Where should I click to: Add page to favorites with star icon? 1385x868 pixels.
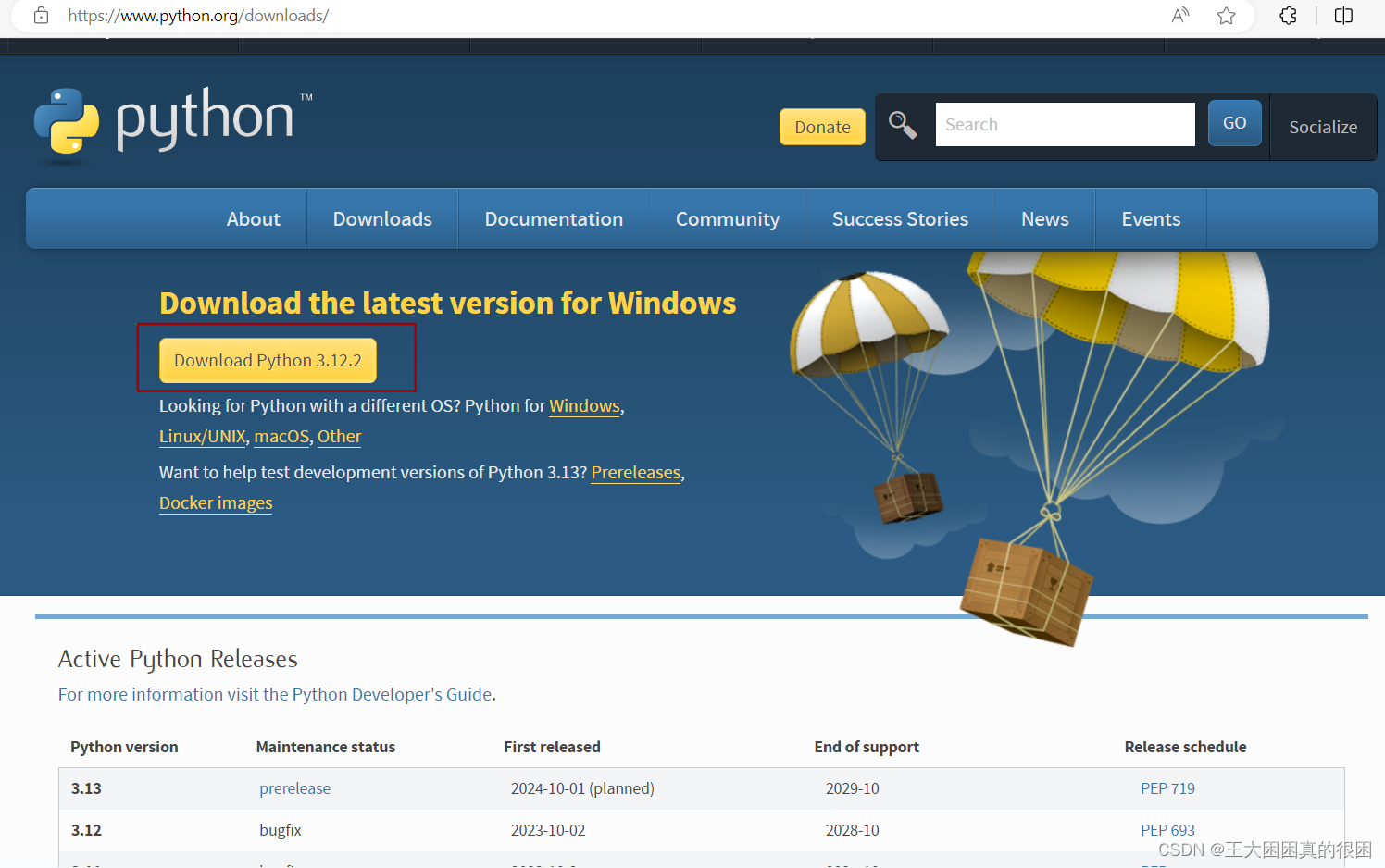click(1226, 16)
